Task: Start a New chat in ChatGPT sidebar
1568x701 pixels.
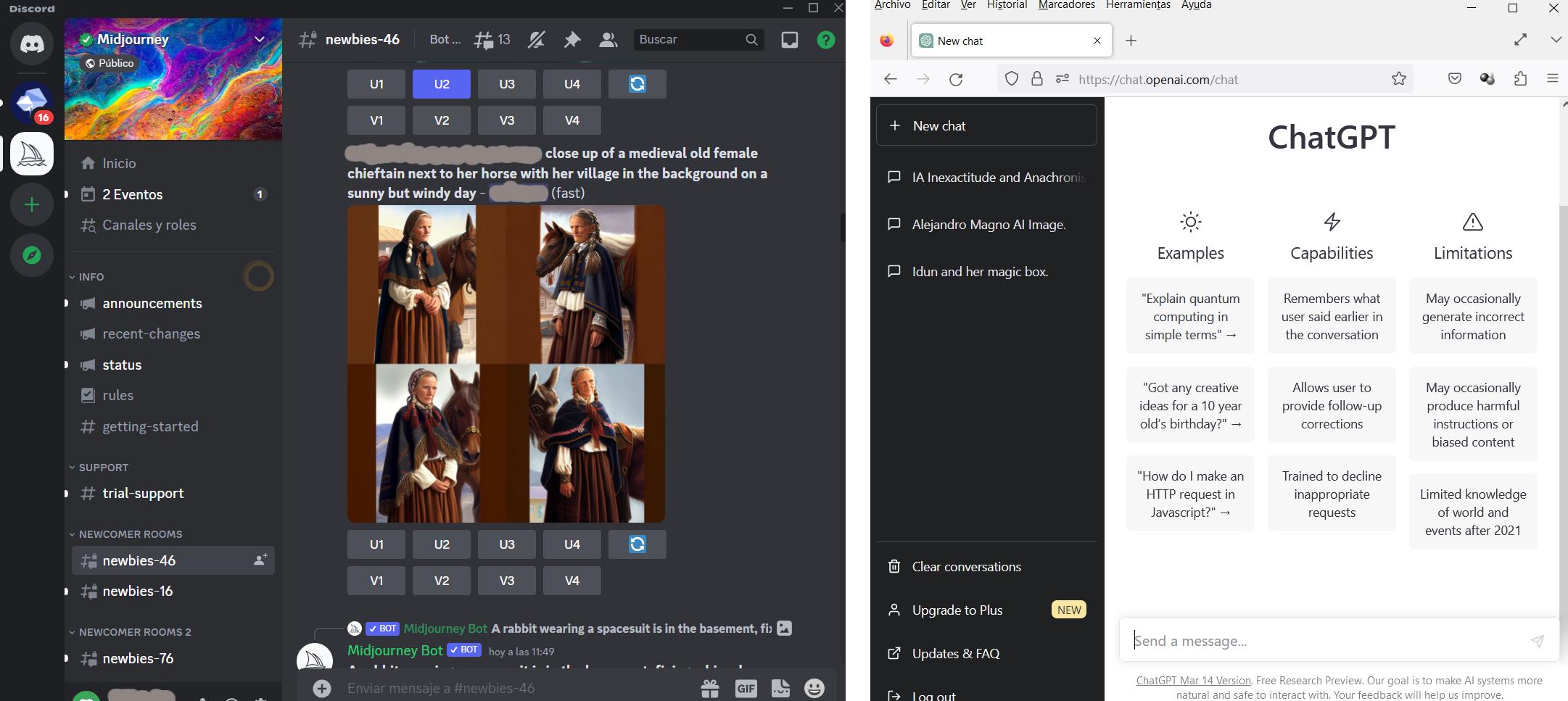Action: (x=986, y=125)
